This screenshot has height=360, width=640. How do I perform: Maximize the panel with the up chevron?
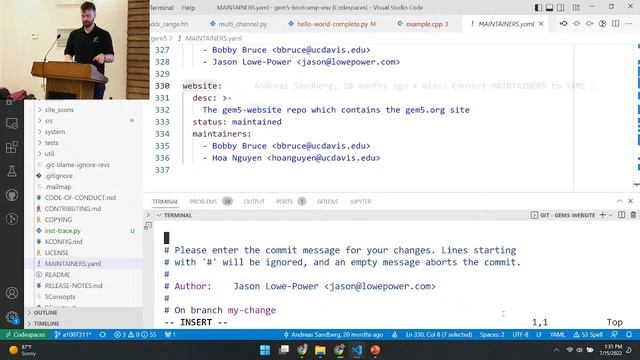click(619, 201)
